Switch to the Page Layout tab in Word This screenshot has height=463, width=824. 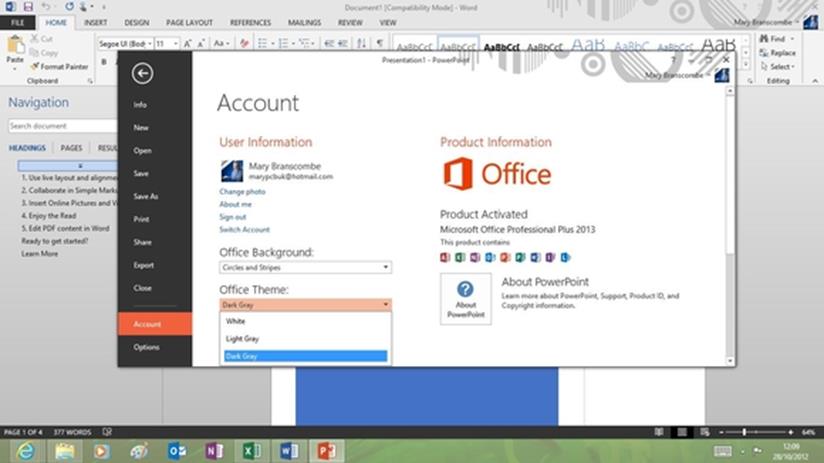point(189,23)
